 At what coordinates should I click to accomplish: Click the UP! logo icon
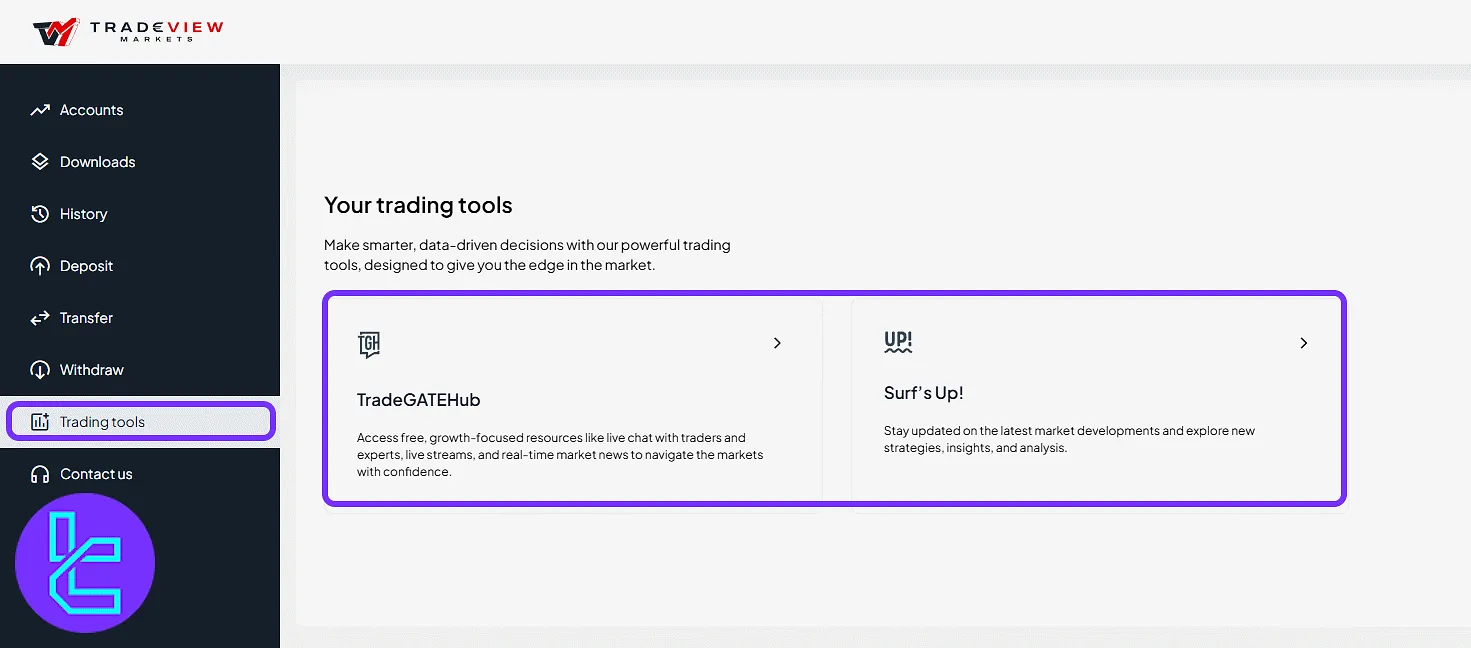898,342
